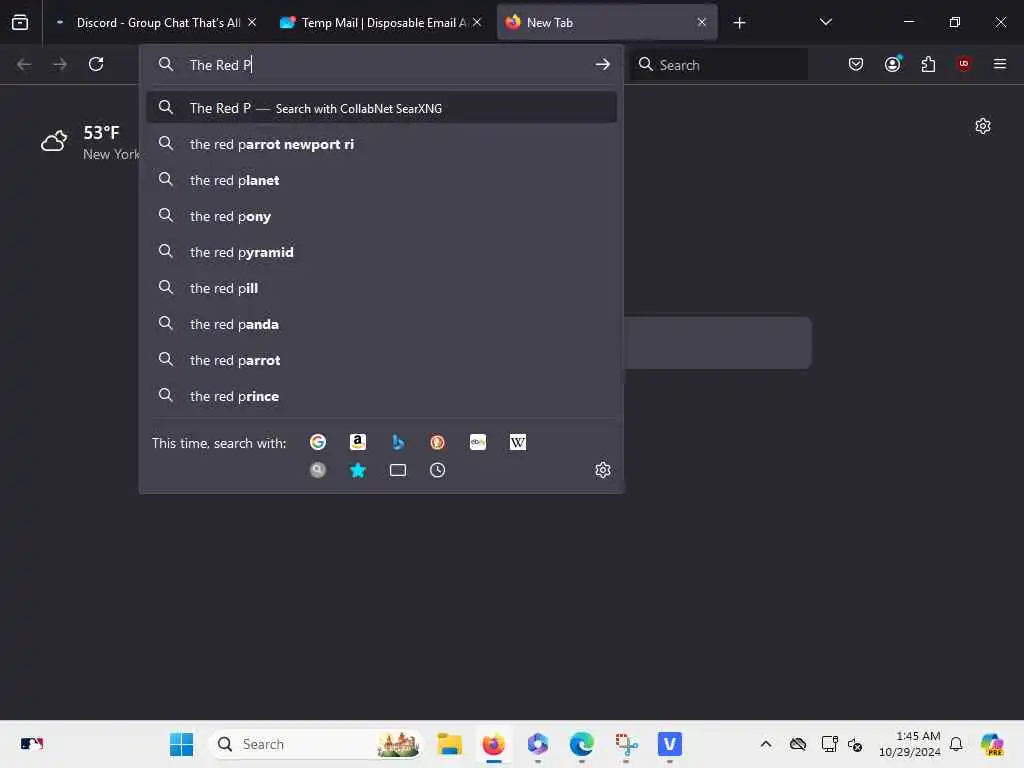Open Firefox account menu

click(x=893, y=64)
